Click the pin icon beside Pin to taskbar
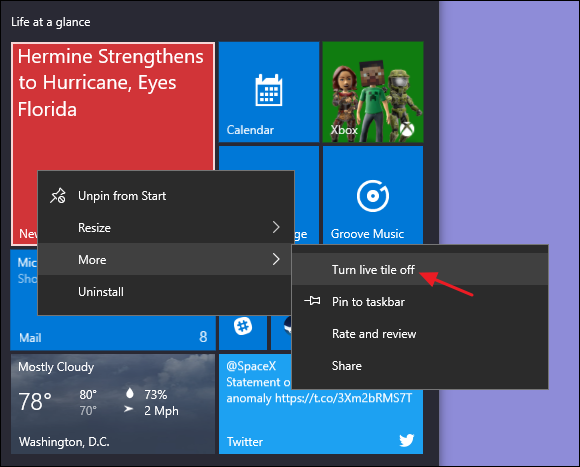580x467 pixels. (x=313, y=301)
